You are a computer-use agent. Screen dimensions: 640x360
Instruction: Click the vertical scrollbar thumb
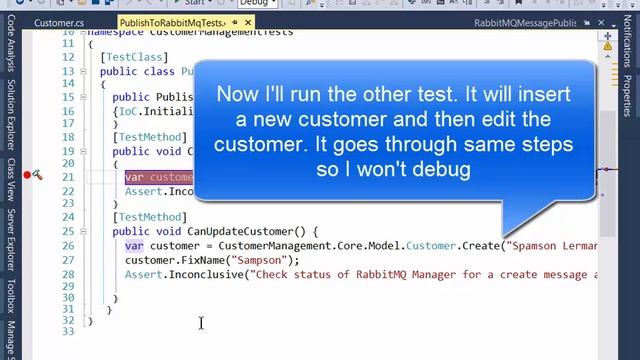[608, 173]
